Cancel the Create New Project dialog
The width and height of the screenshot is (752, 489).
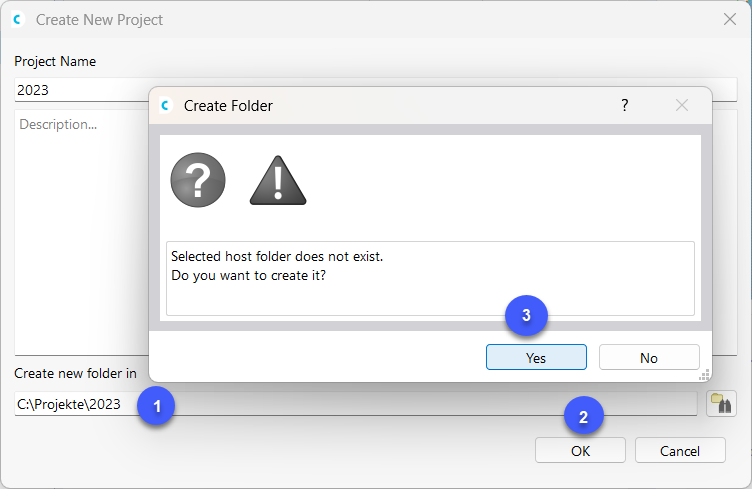tap(680, 451)
